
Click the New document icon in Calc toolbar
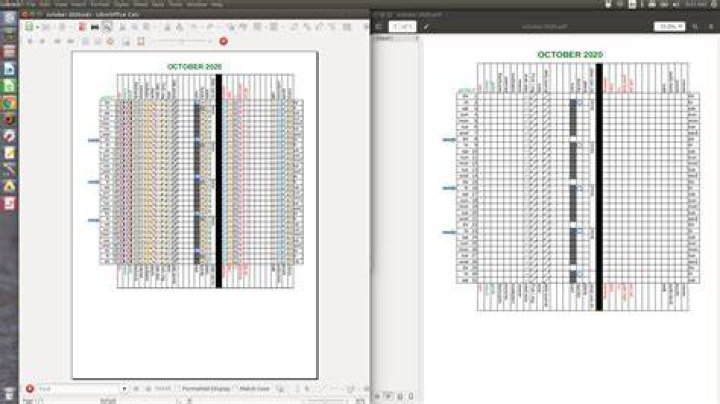click(x=29, y=27)
